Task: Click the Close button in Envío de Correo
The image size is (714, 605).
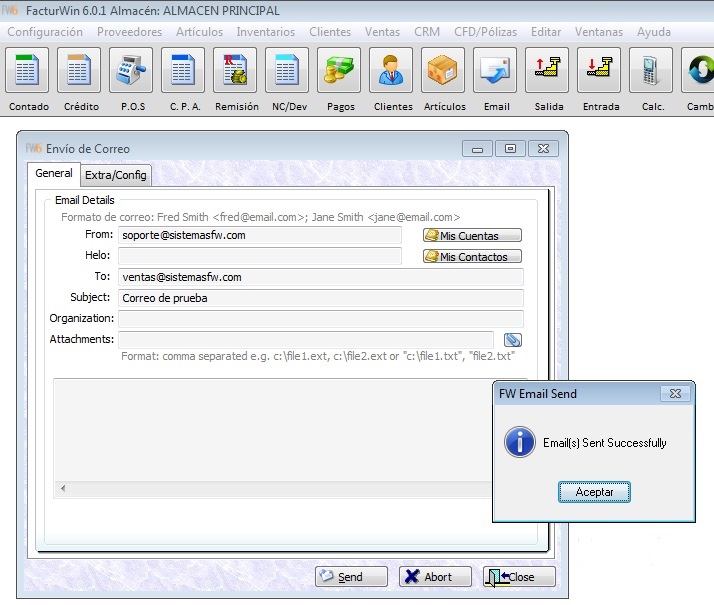Action: [519, 577]
